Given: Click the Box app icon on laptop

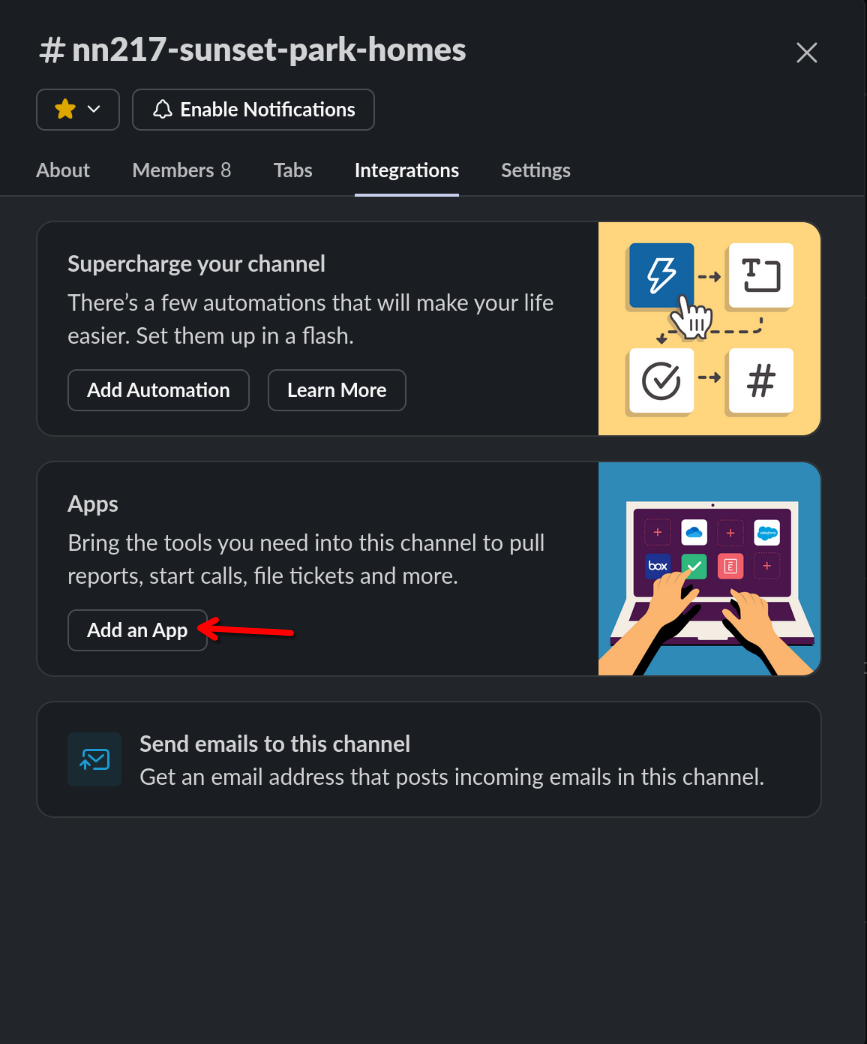Looking at the screenshot, I should [657, 566].
